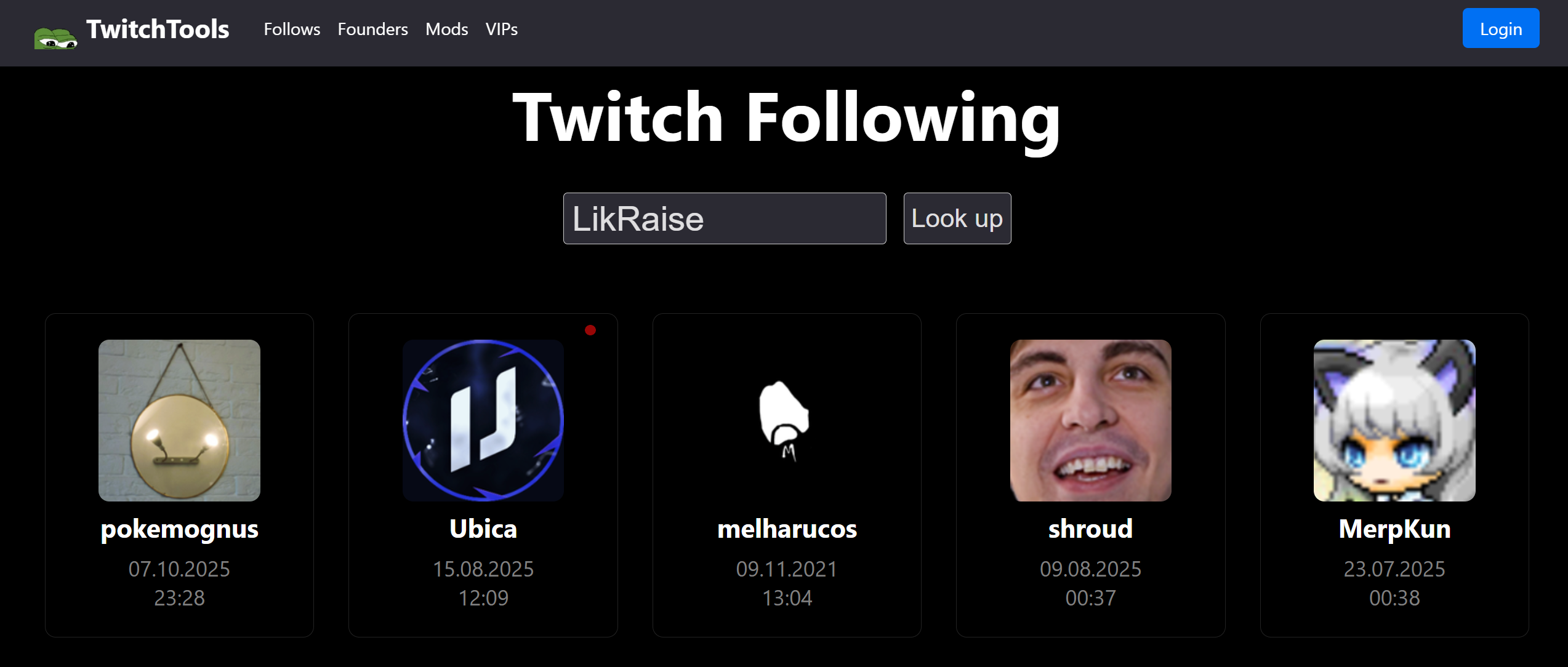Click the Look up button
The image size is (1568, 667).
(x=957, y=218)
